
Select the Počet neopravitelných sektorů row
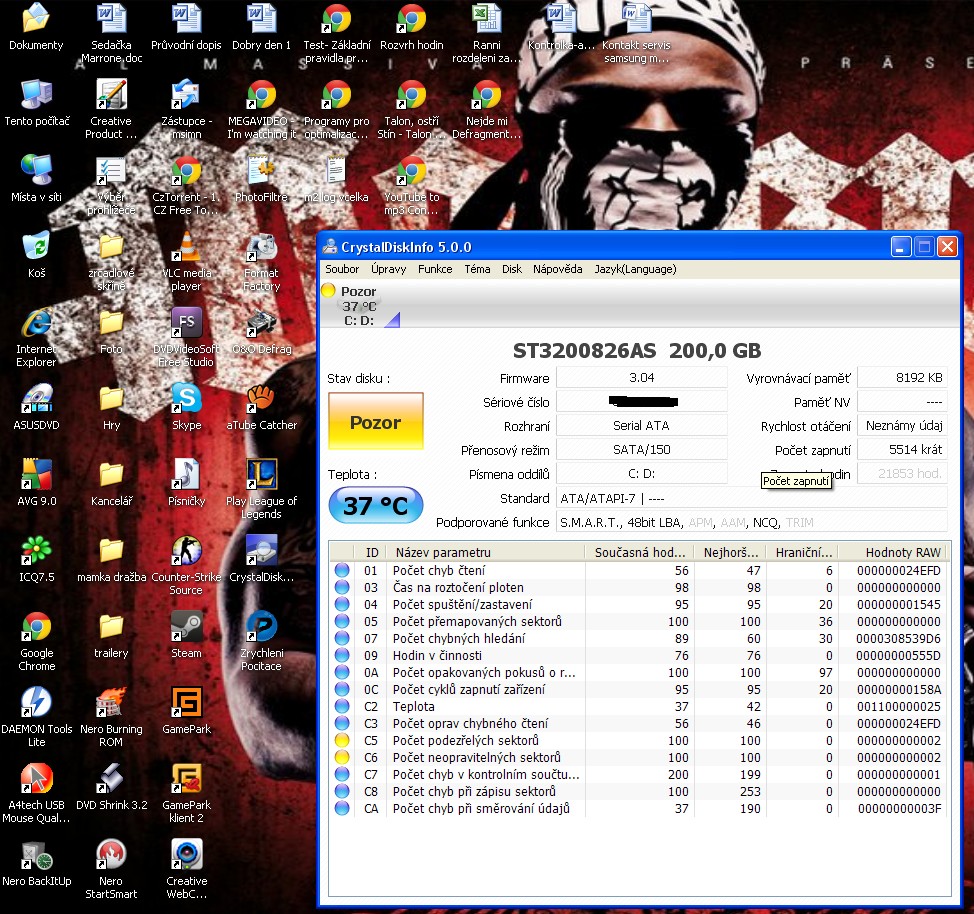point(476,758)
